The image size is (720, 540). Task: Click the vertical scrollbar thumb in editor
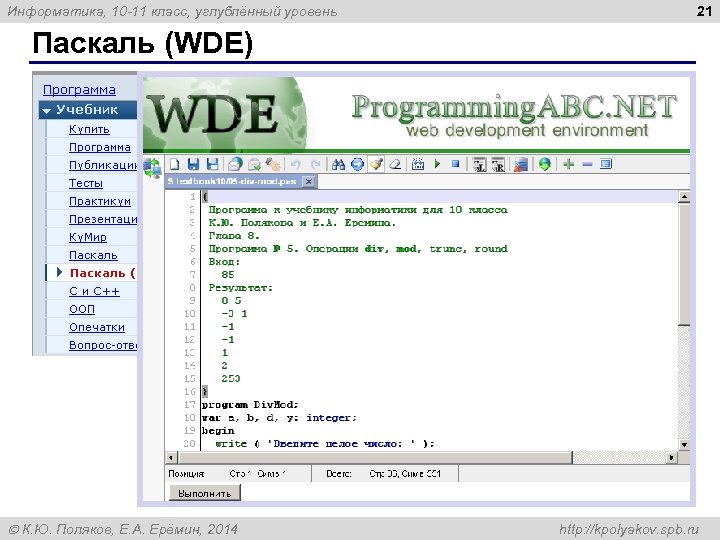coord(684,264)
